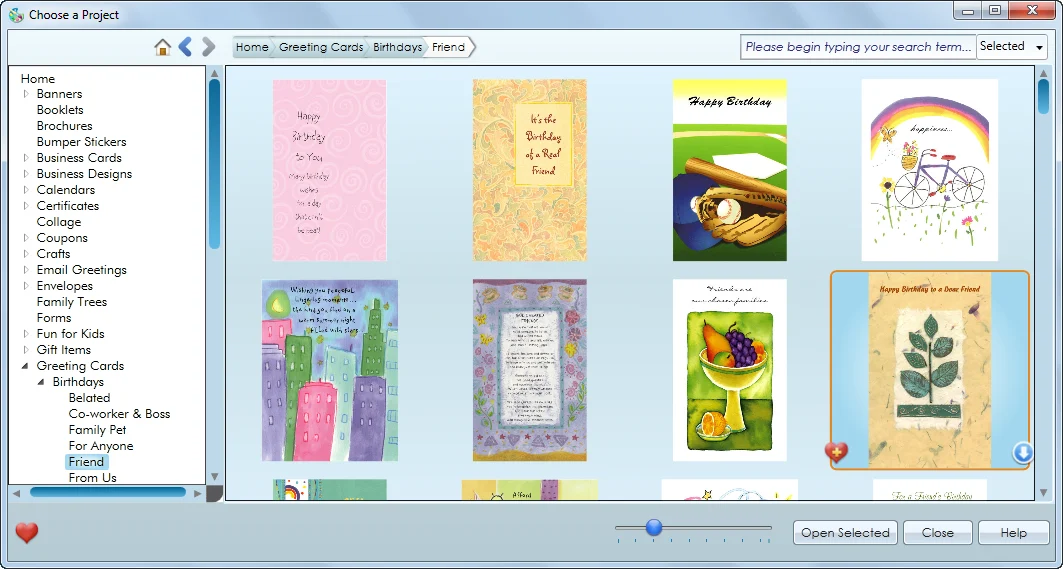Select Bumper Stickers category
1063x569 pixels.
81,142
